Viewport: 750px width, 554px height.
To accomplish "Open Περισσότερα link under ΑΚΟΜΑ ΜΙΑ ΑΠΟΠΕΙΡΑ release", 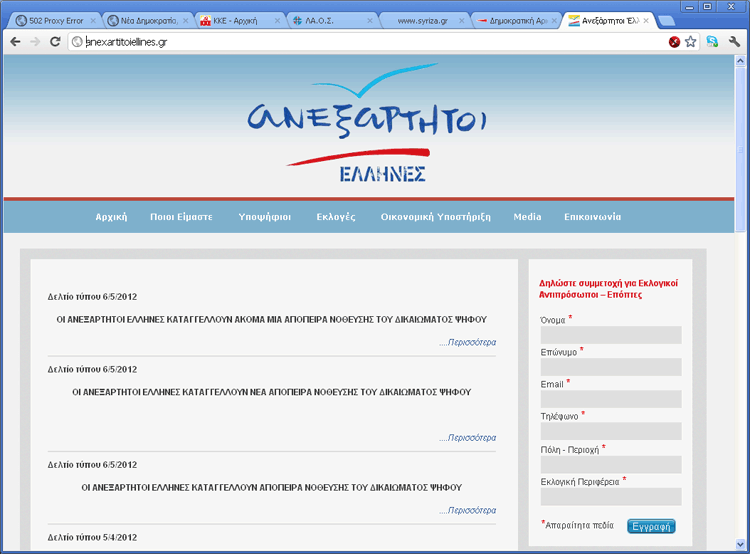I will [467, 342].
